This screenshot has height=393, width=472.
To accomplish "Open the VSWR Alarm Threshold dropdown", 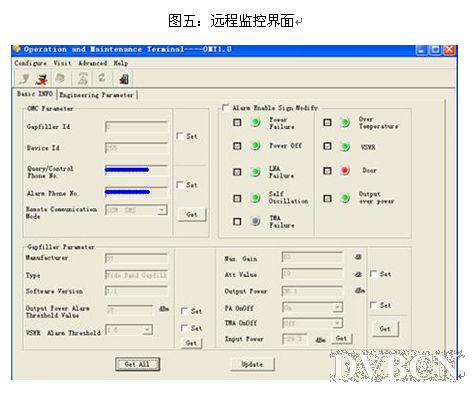I will click(147, 330).
